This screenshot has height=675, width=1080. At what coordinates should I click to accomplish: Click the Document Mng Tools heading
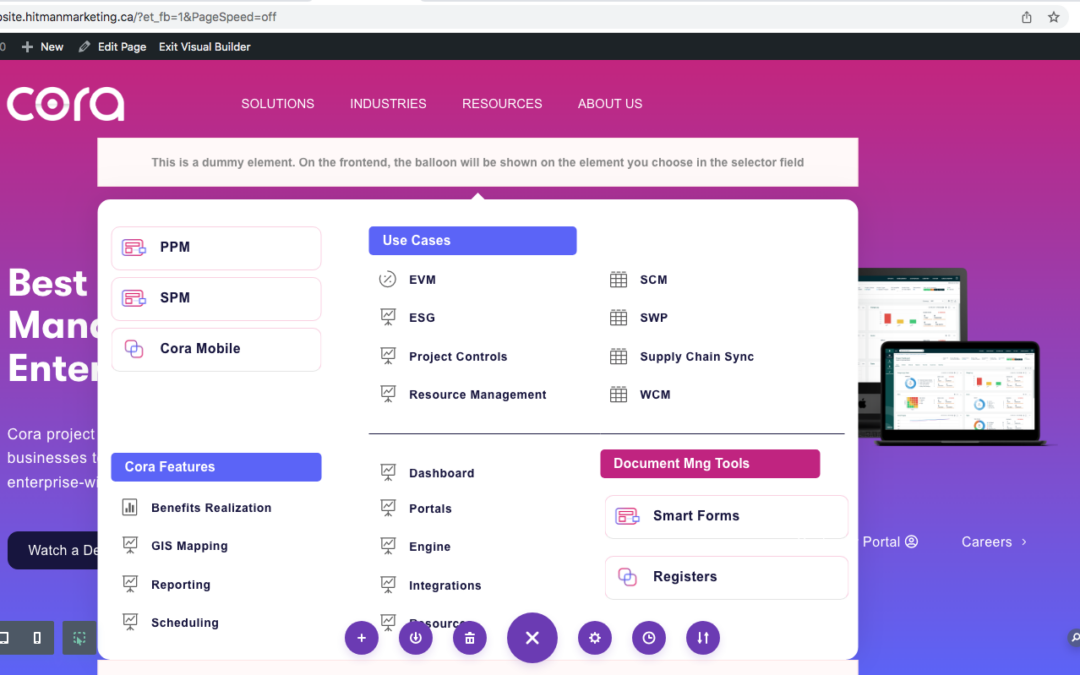click(x=710, y=464)
